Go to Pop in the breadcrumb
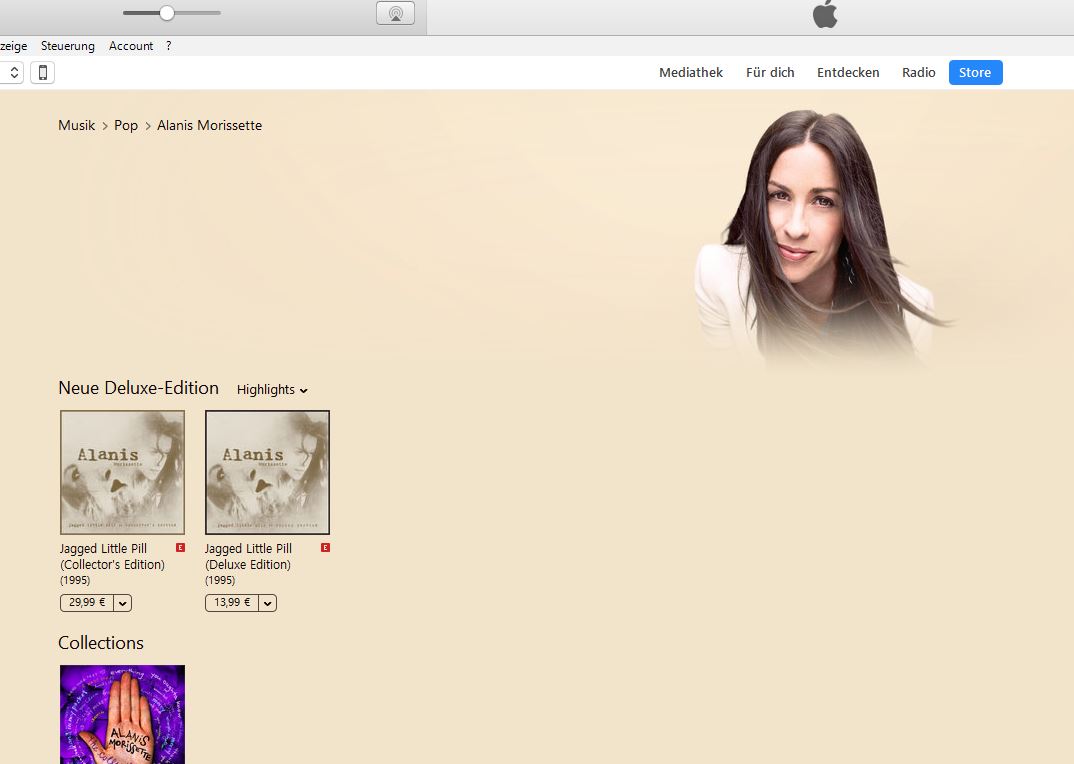 [x=126, y=125]
